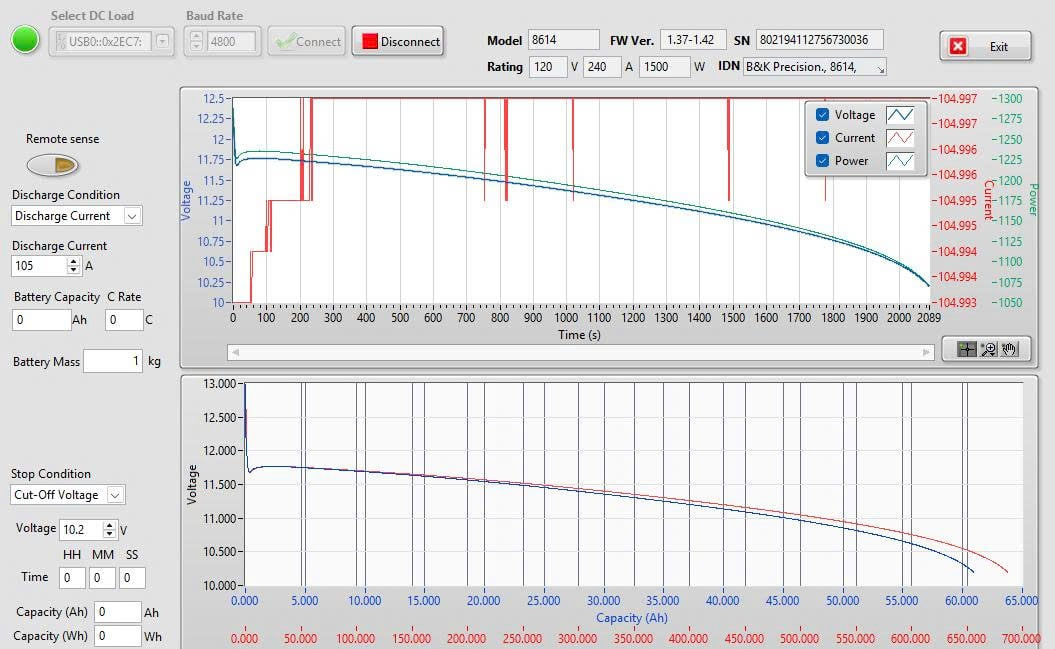
Task: Click the red X Exit button
Action: [985, 46]
